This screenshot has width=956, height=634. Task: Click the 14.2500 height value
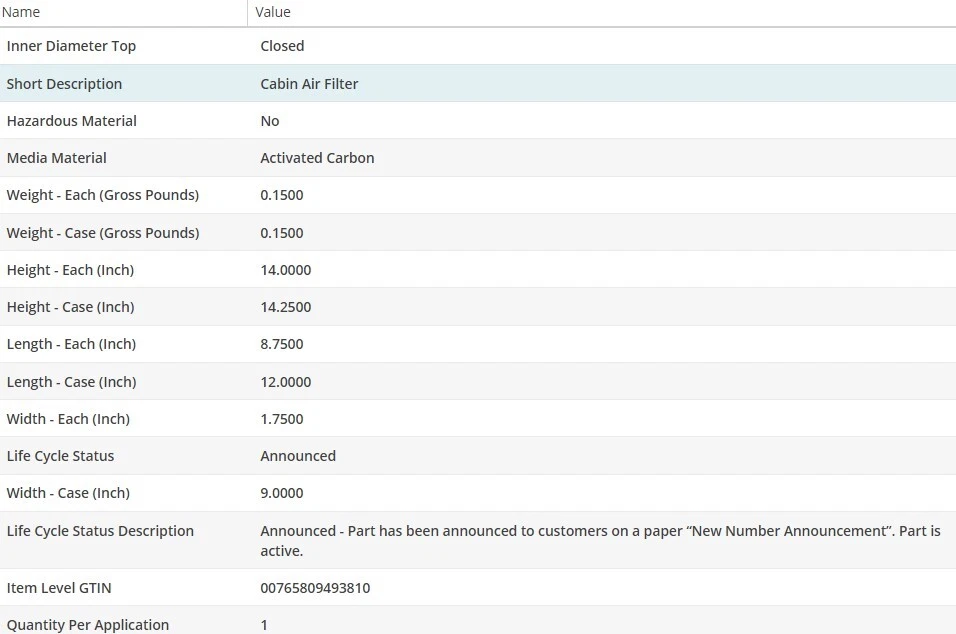click(285, 308)
